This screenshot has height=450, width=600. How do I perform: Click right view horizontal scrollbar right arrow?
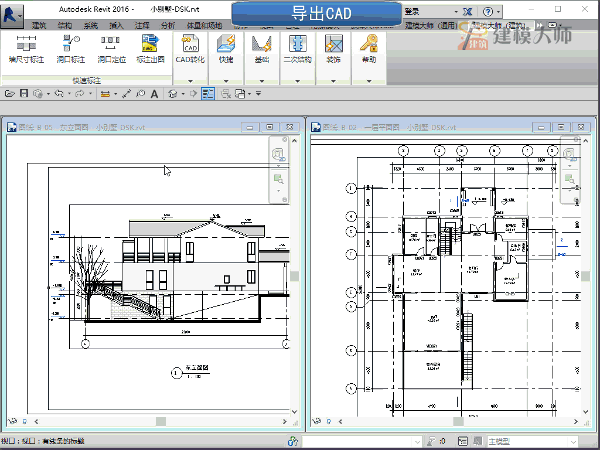(x=576, y=421)
